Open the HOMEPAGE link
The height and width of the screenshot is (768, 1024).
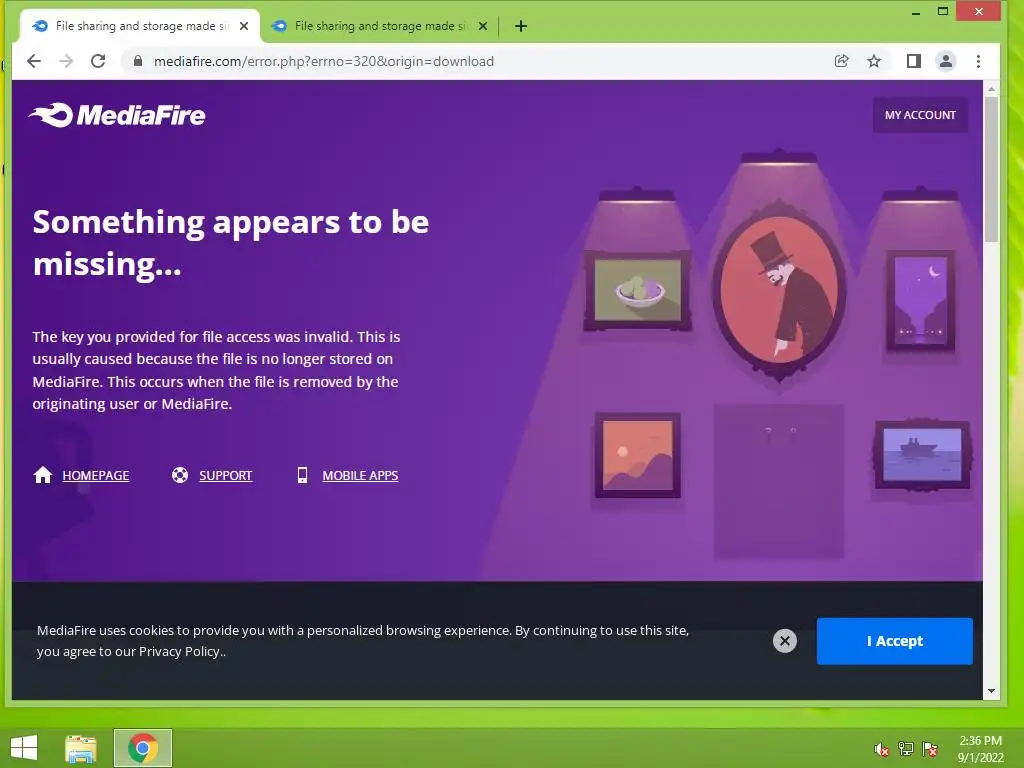tap(96, 475)
